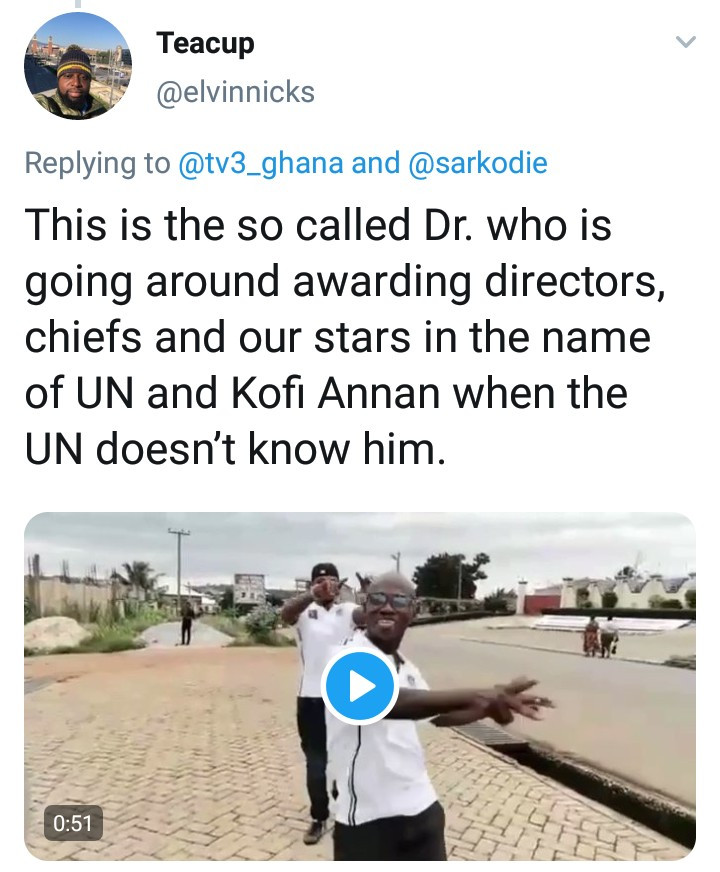Click the display name Teacup

[x=205, y=43]
